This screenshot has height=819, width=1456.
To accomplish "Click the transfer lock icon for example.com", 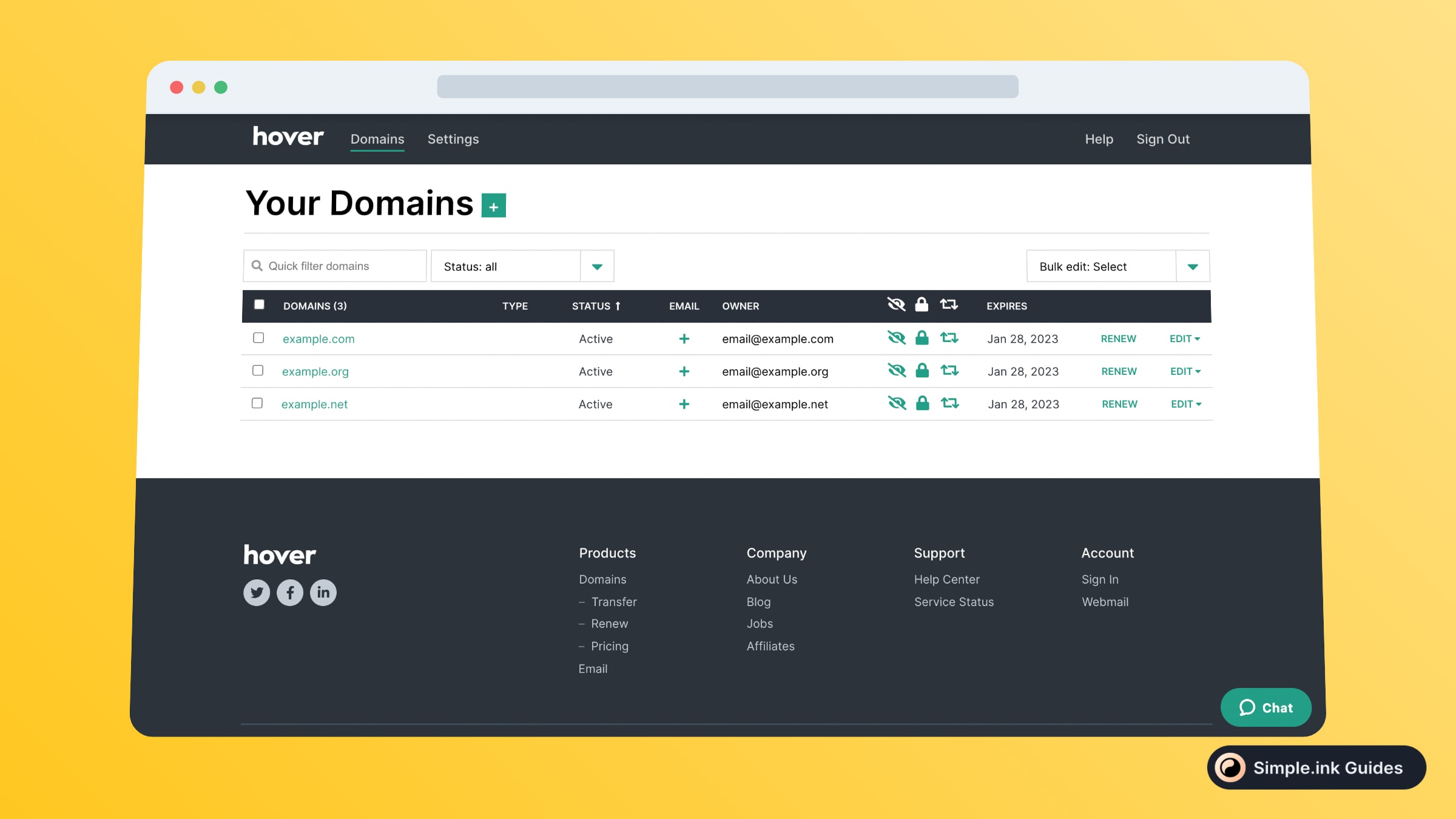I will [922, 338].
